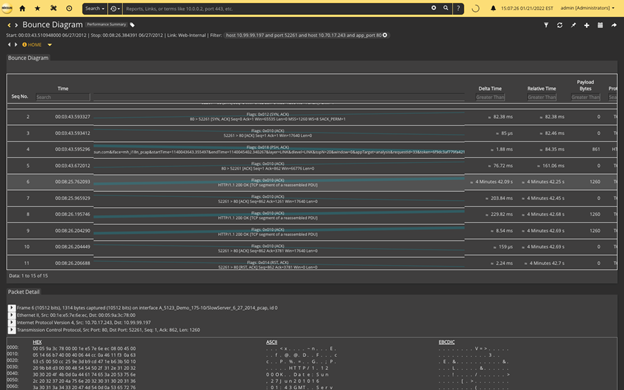Sort by the Relative Time column header

(x=542, y=88)
